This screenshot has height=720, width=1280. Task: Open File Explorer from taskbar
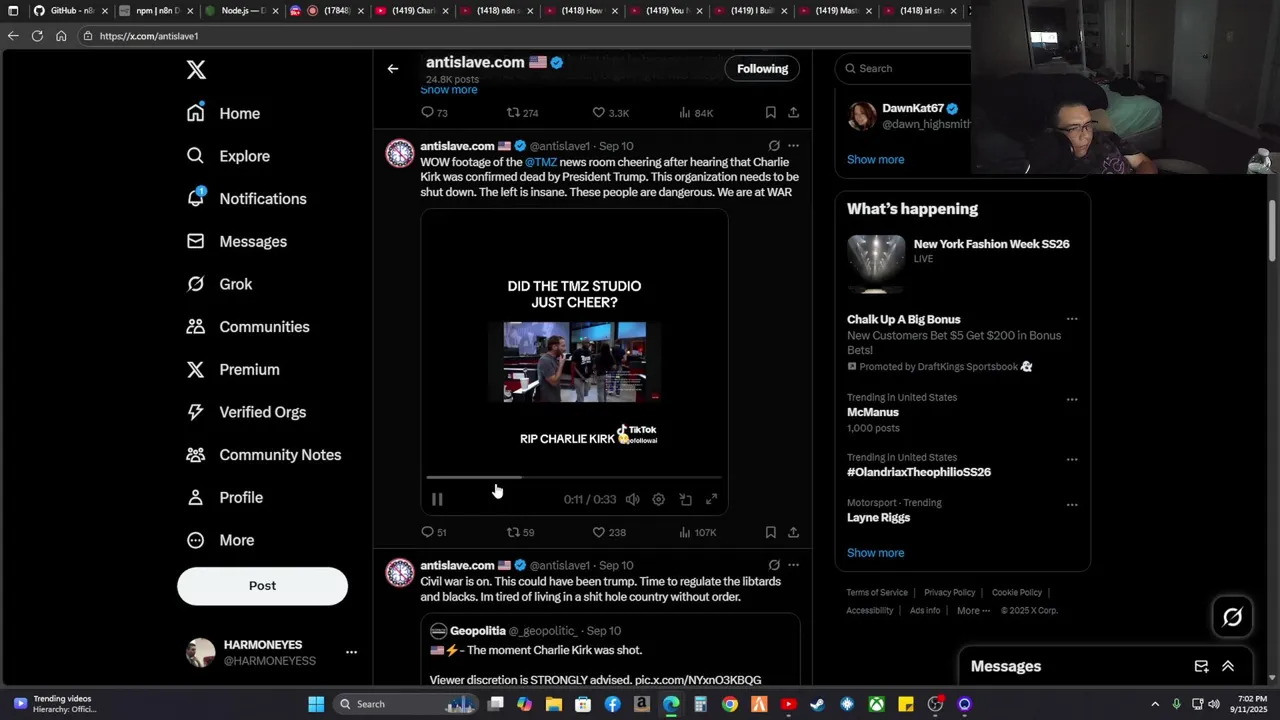(x=554, y=704)
